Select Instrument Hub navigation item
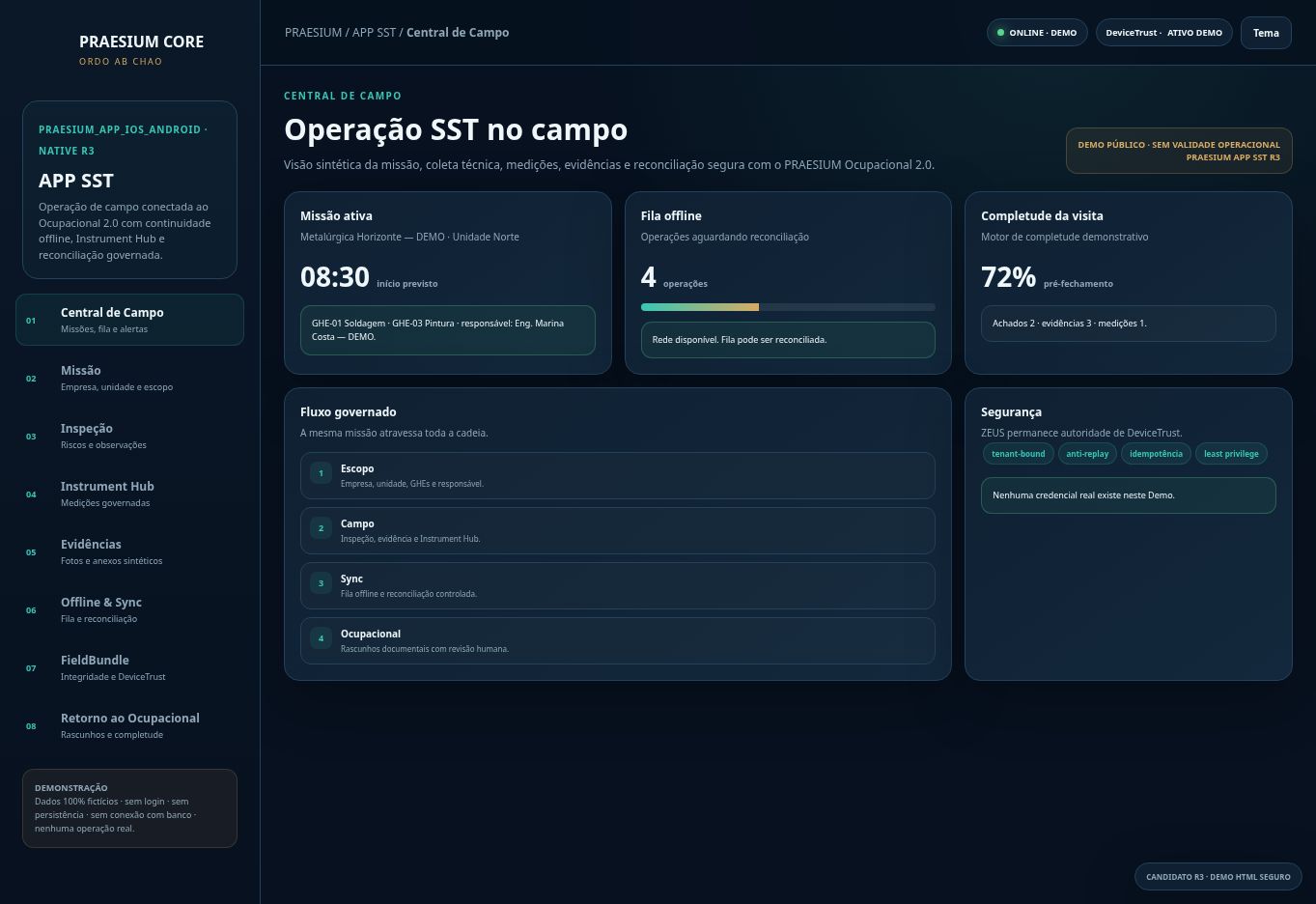 click(x=129, y=494)
